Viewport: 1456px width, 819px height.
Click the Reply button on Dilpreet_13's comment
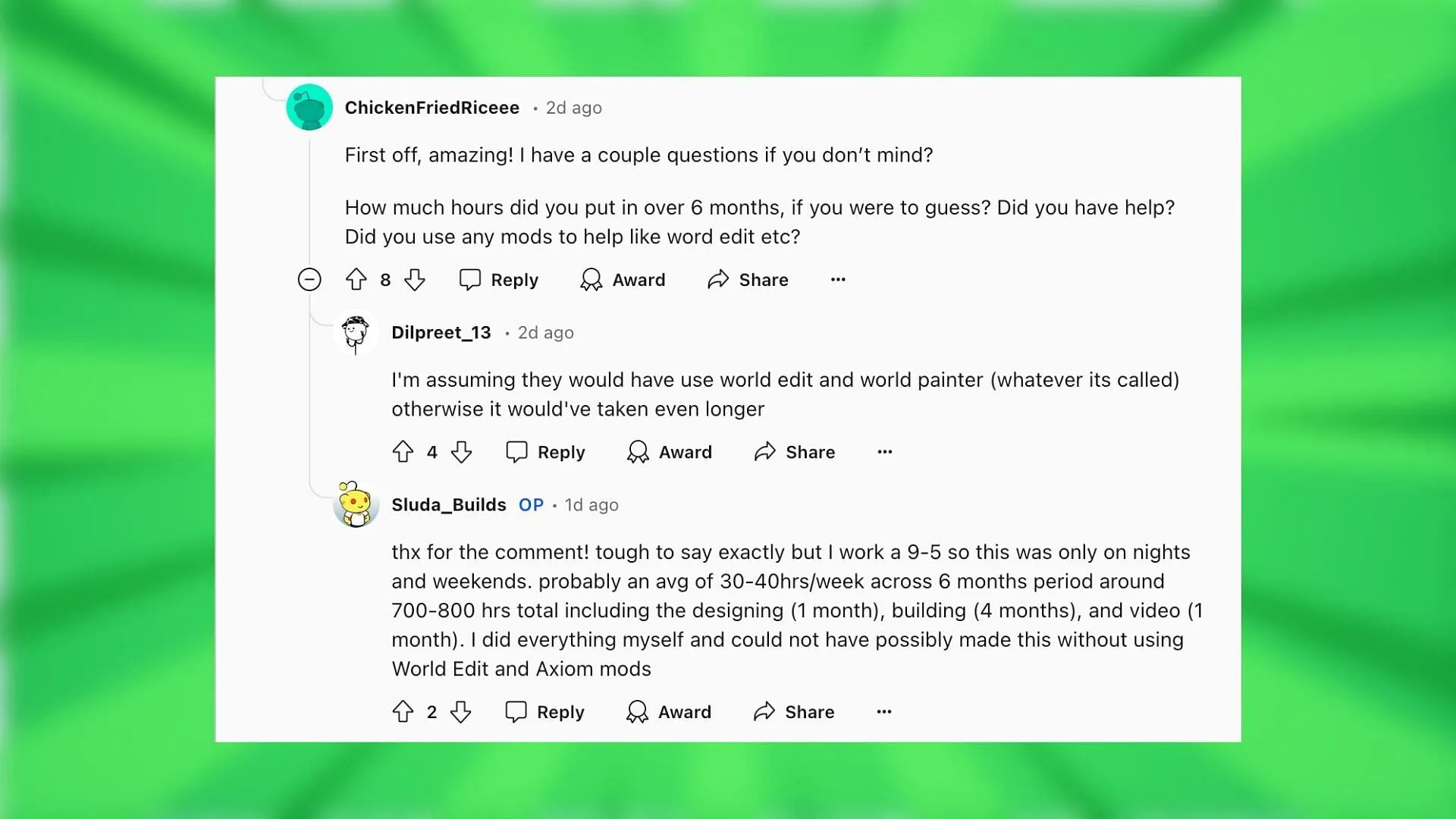click(x=545, y=452)
